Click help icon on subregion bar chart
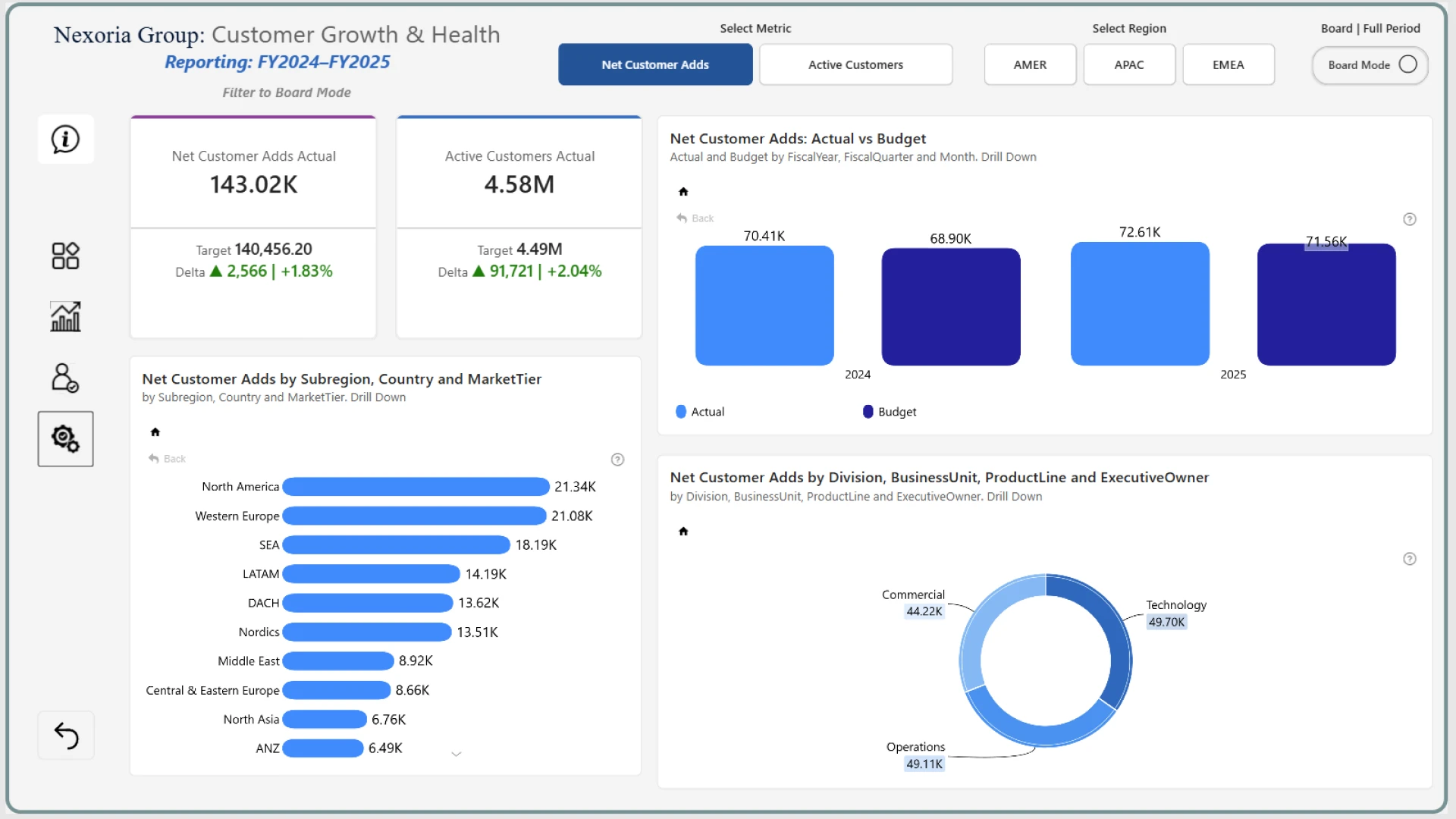This screenshot has width=1456, height=819. click(617, 460)
